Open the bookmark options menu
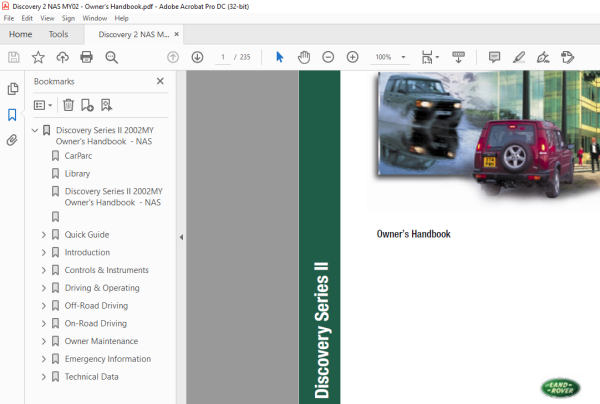 (x=43, y=105)
